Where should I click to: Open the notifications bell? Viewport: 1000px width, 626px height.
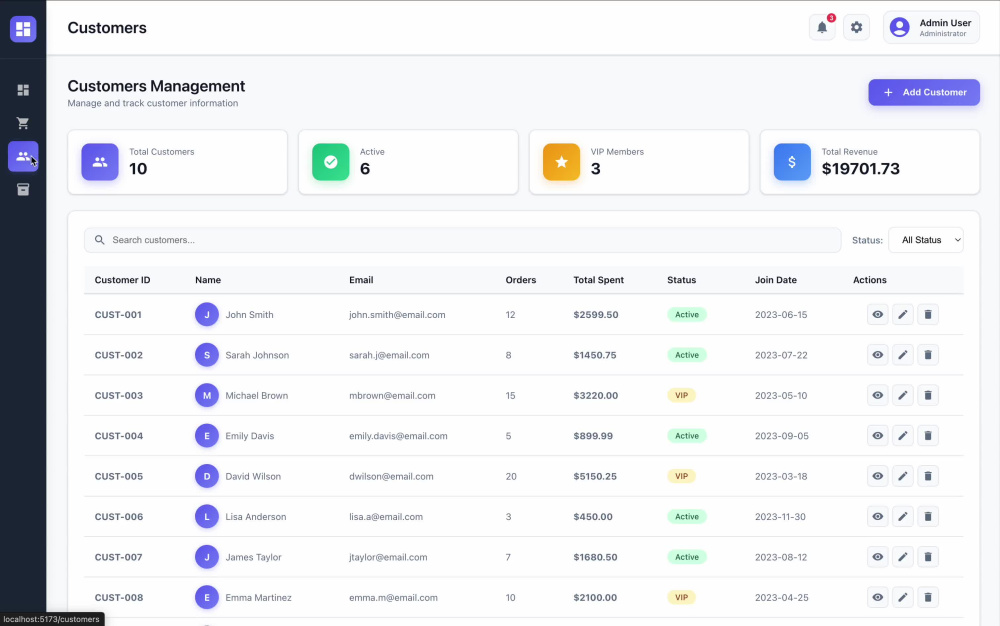click(x=822, y=27)
